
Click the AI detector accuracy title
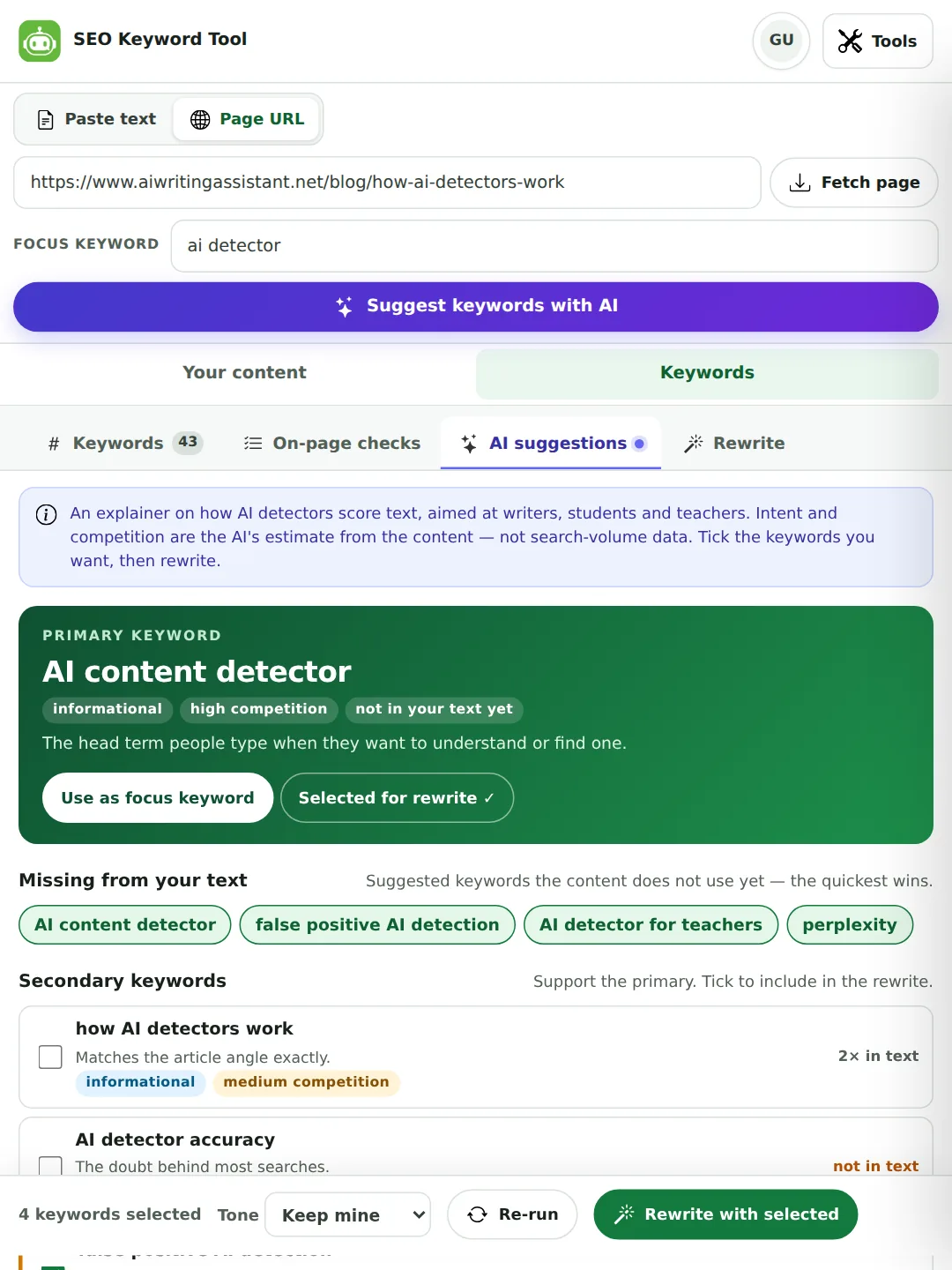175,1140
